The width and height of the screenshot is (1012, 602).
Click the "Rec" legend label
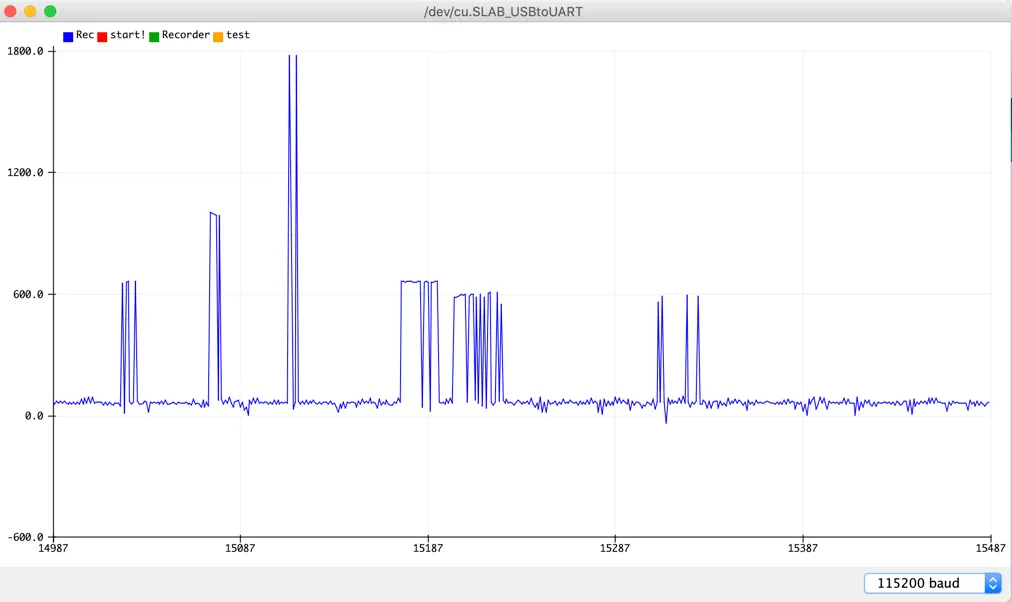[x=85, y=35]
